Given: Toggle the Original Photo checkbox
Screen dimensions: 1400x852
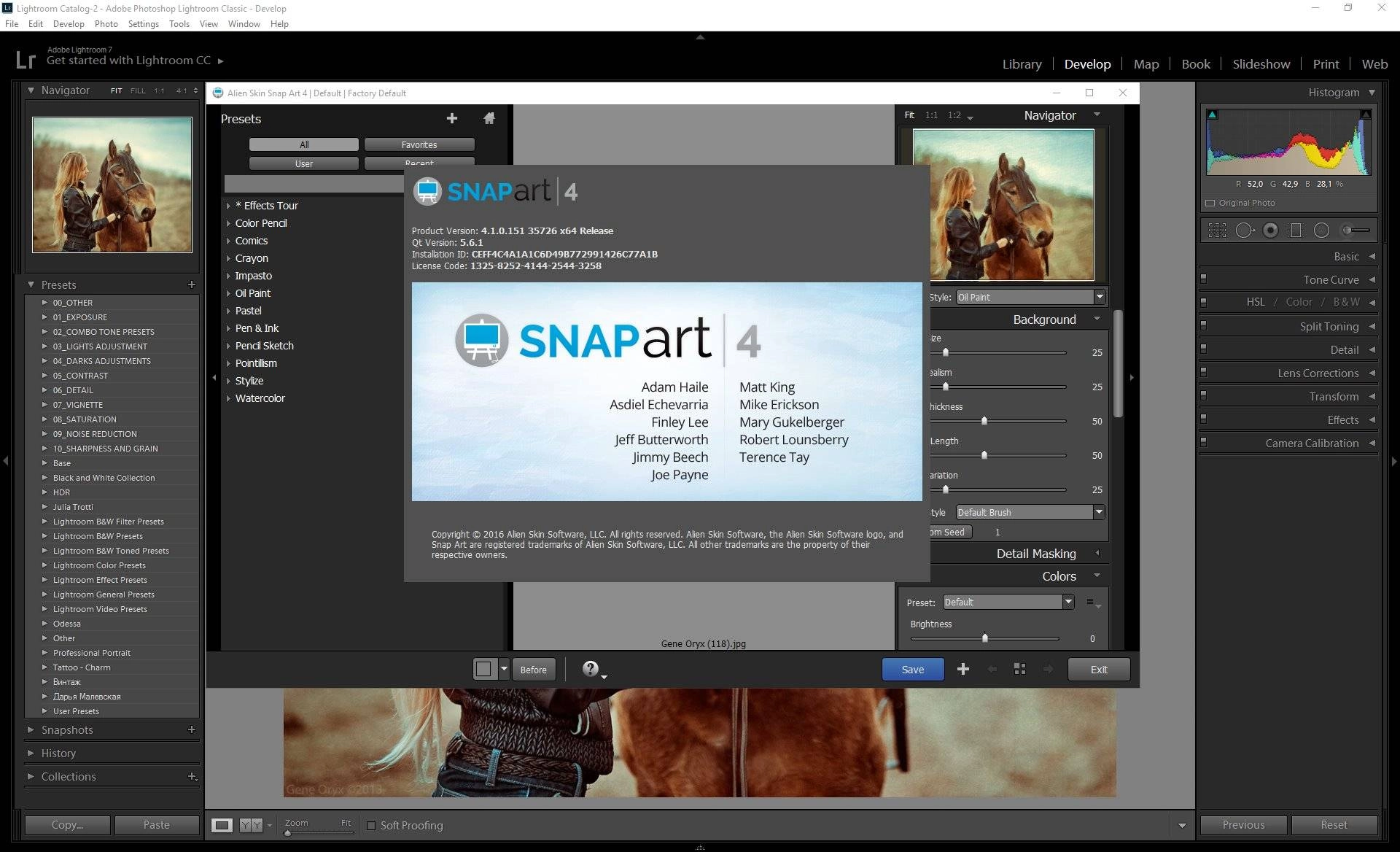Looking at the screenshot, I should (x=1210, y=203).
